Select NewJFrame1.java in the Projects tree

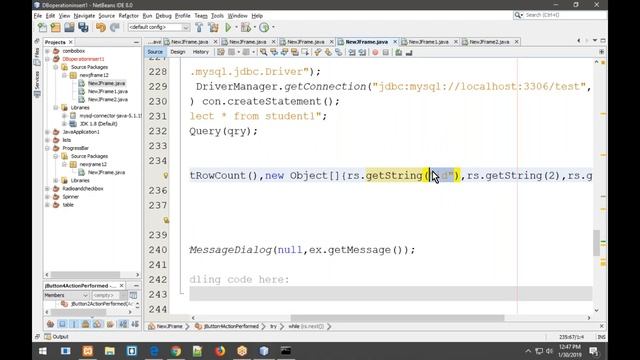[107, 91]
